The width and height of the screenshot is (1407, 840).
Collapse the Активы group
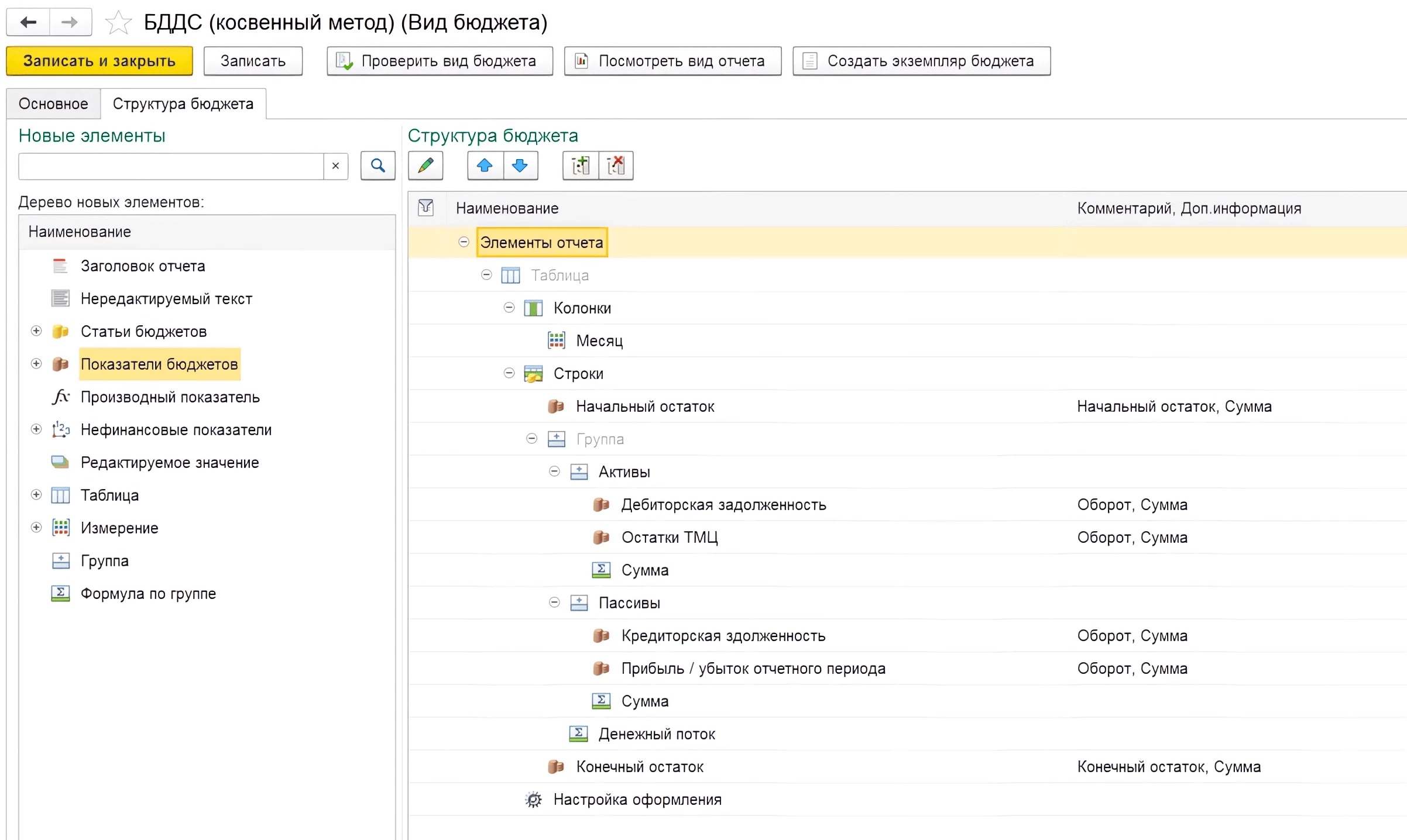pos(554,471)
